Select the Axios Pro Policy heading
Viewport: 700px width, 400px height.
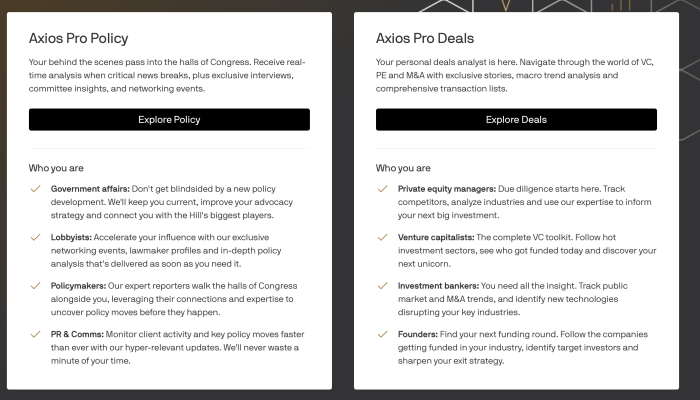[x=79, y=38]
